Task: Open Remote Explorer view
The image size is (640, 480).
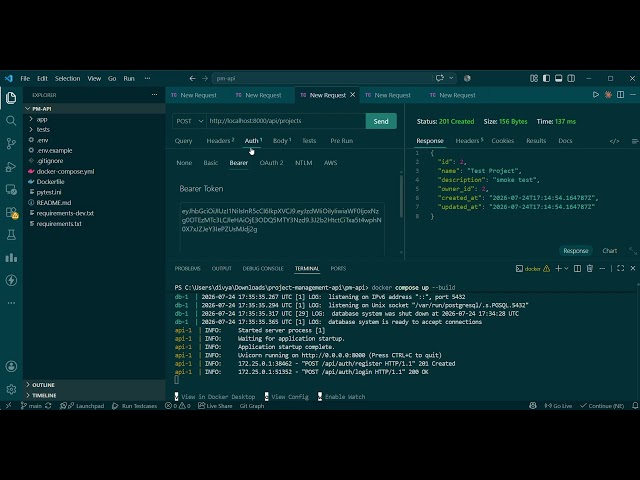Action: pyautogui.click(x=11, y=189)
